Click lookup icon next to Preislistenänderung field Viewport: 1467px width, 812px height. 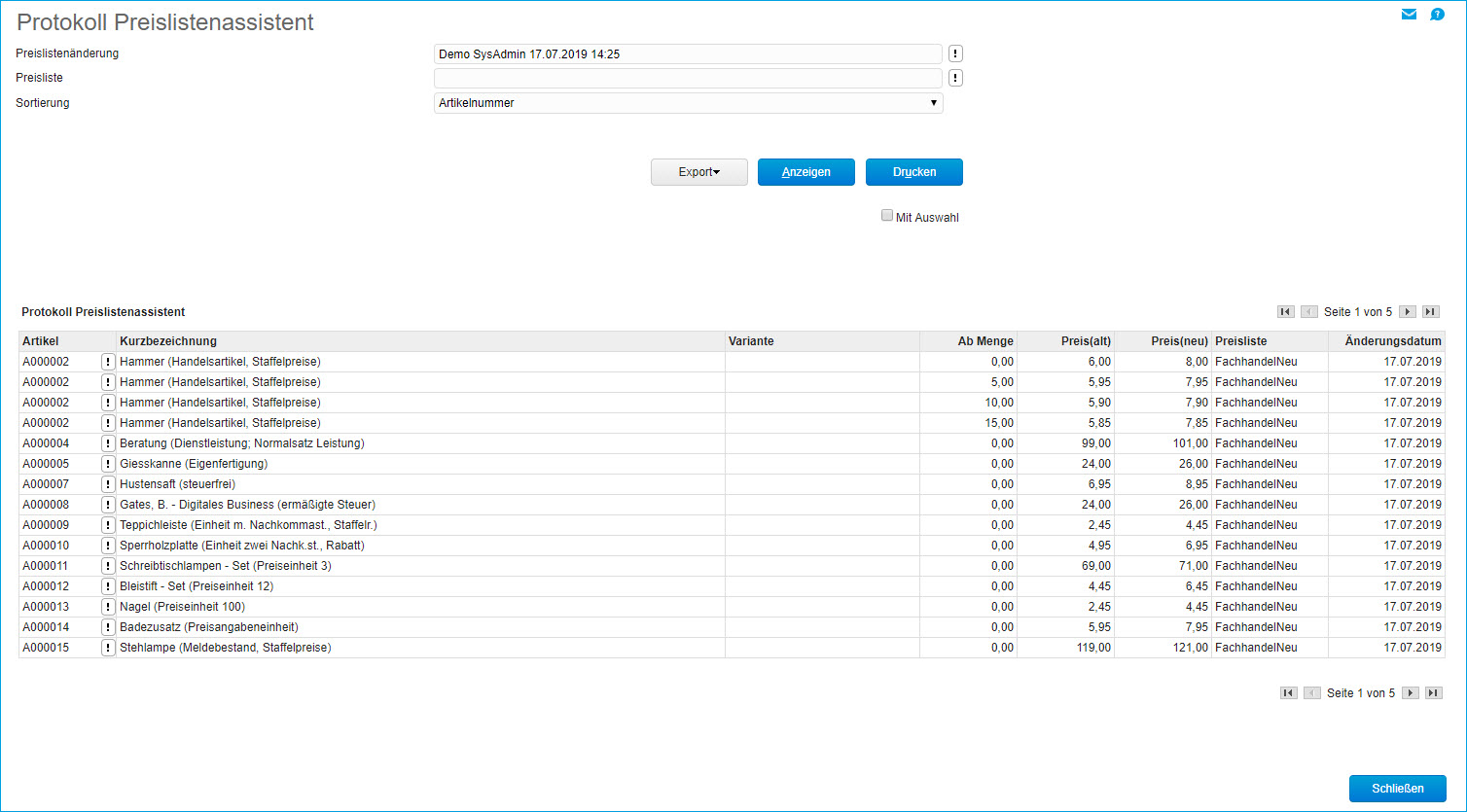point(955,54)
